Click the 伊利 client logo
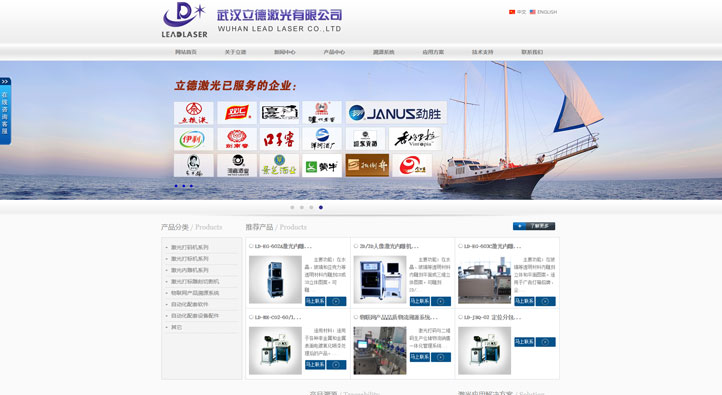This screenshot has width=722, height=395. 193,139
